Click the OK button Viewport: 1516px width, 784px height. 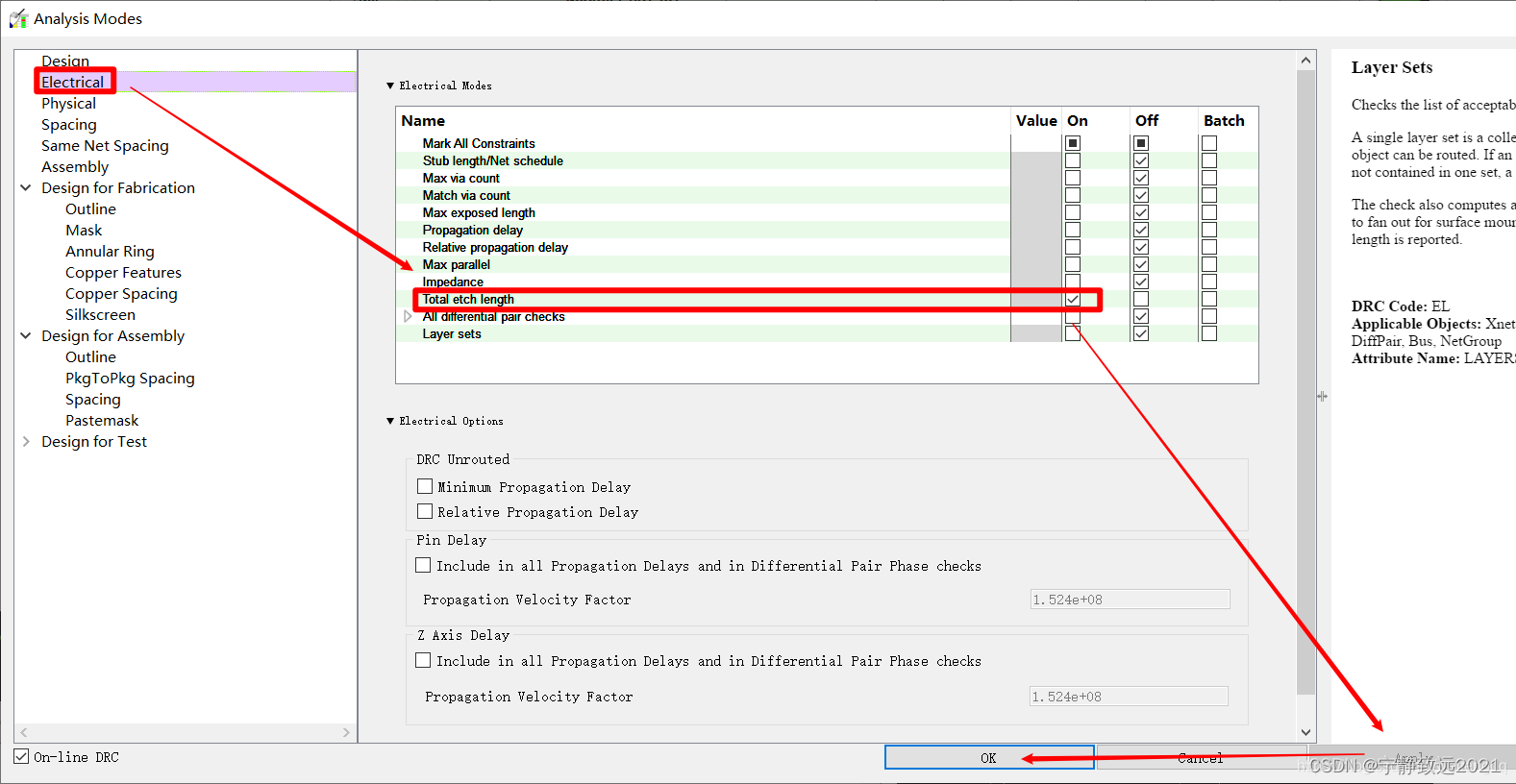coord(989,757)
